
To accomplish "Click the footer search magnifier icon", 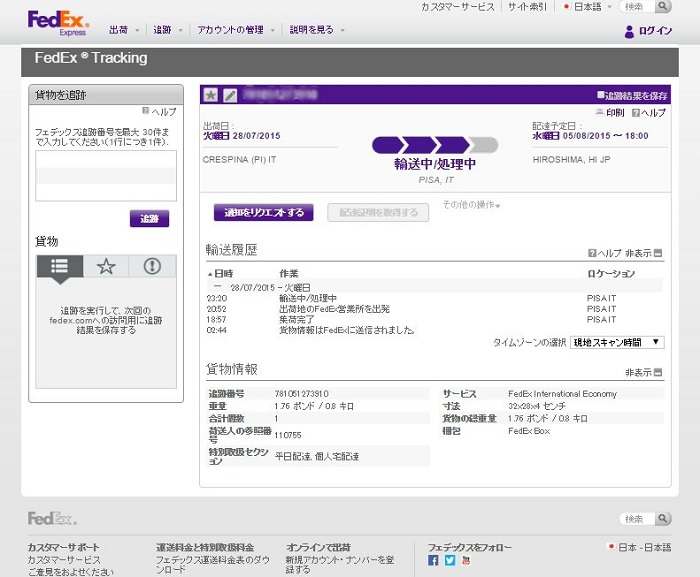I will [663, 518].
